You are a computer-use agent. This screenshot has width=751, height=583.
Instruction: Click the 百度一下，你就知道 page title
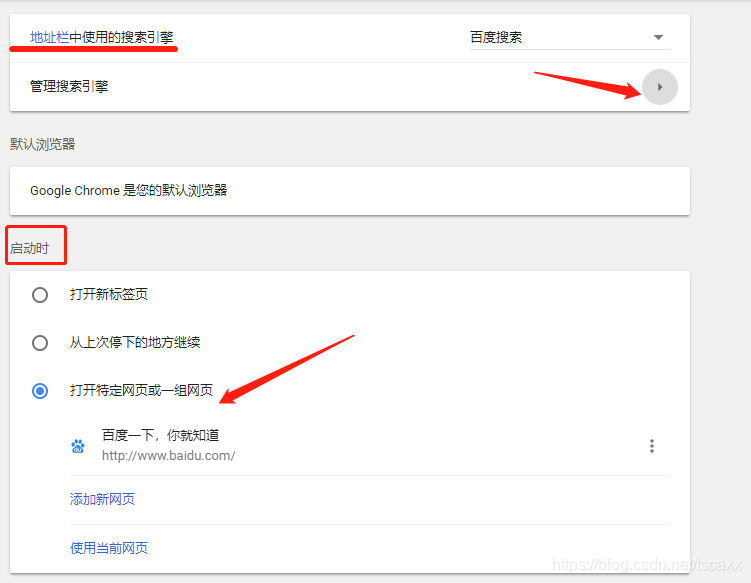click(160, 435)
